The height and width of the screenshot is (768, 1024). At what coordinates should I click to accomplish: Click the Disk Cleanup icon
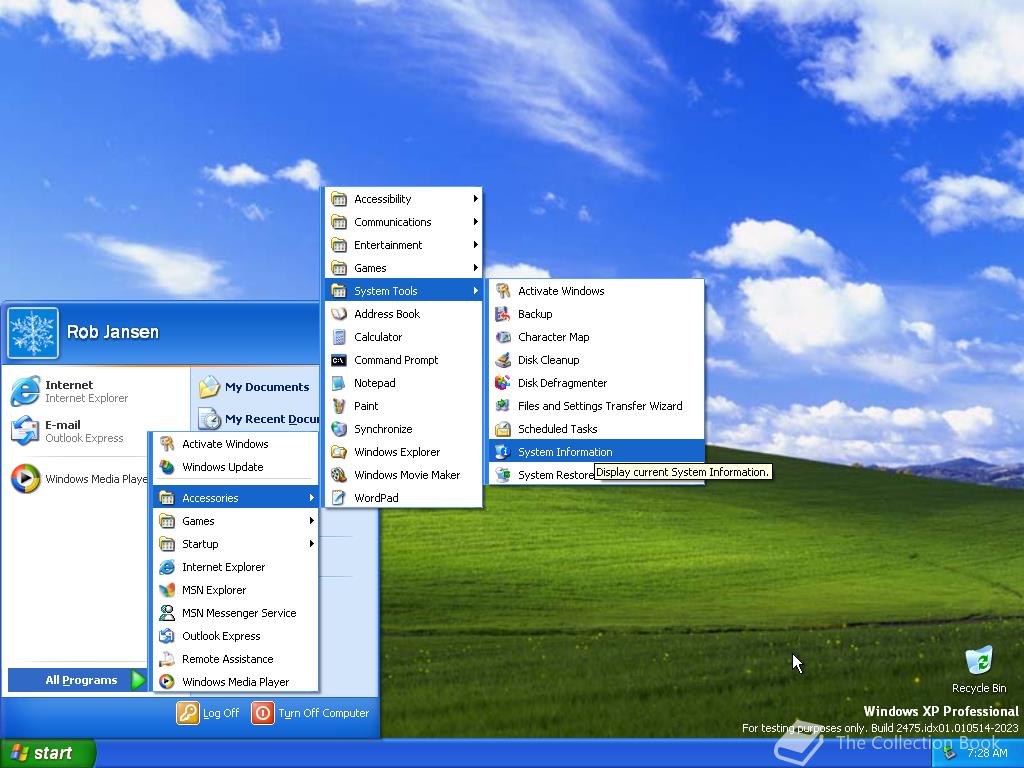point(502,360)
